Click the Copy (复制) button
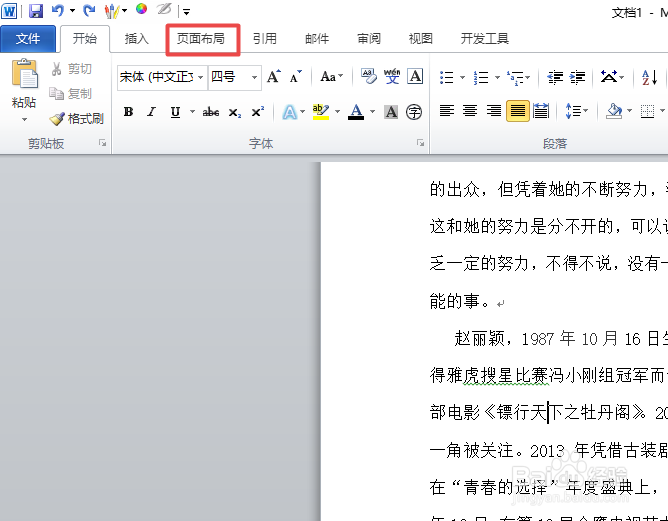This screenshot has width=668, height=521. click(x=71, y=93)
